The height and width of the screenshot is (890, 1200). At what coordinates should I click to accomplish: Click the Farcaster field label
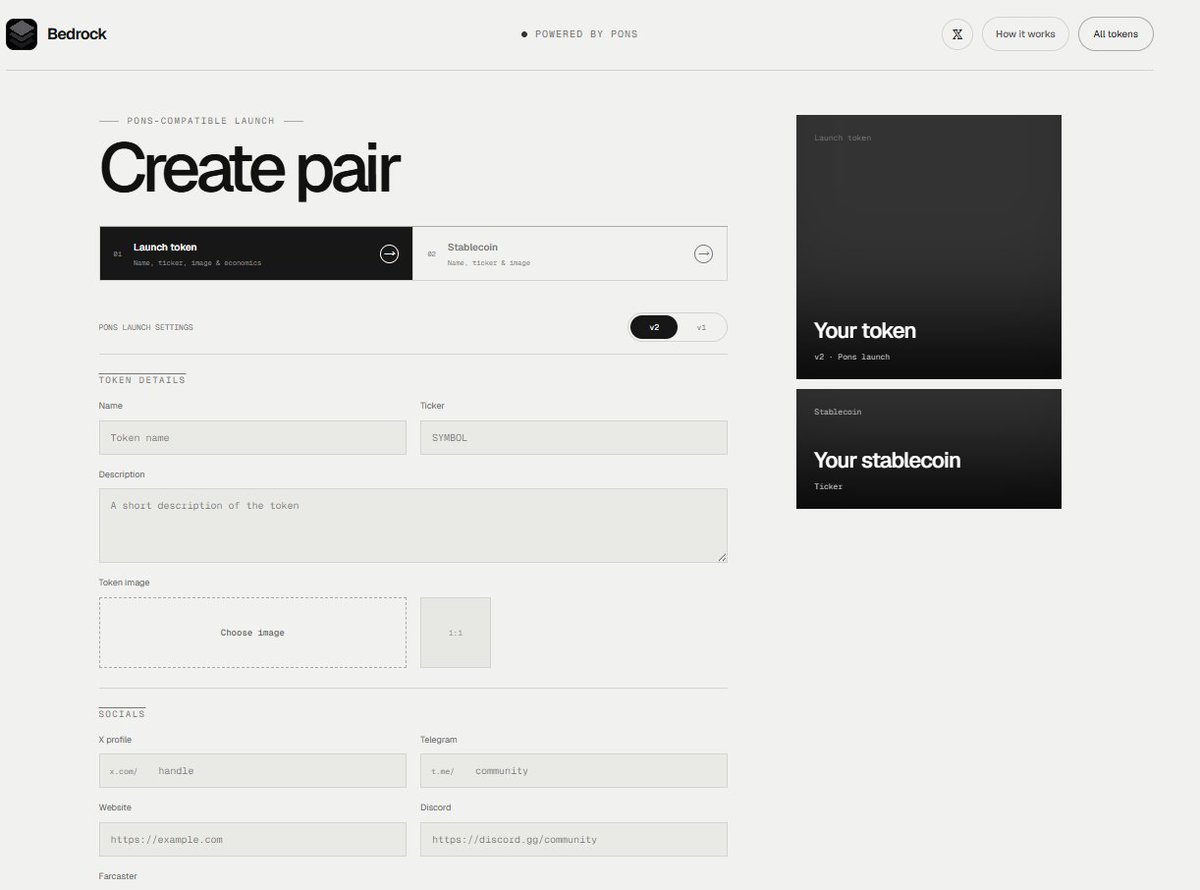(118, 876)
